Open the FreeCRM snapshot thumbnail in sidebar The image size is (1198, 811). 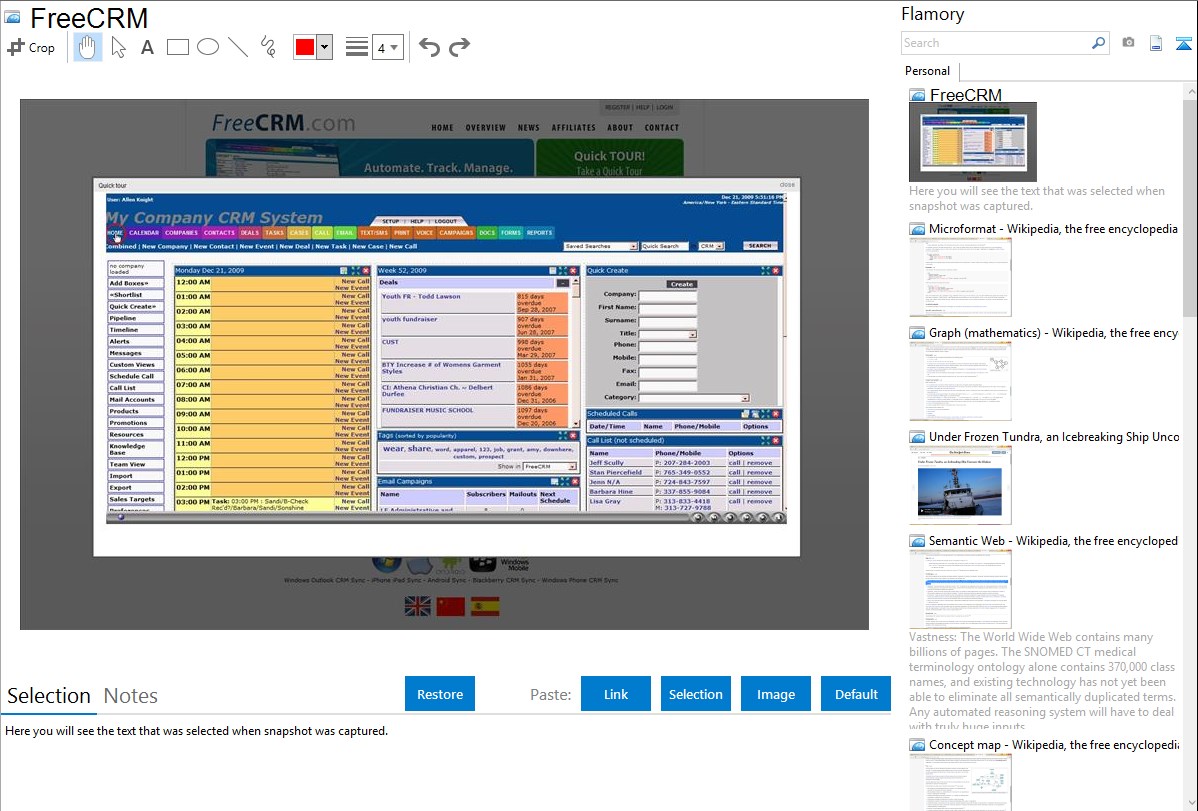[x=973, y=142]
